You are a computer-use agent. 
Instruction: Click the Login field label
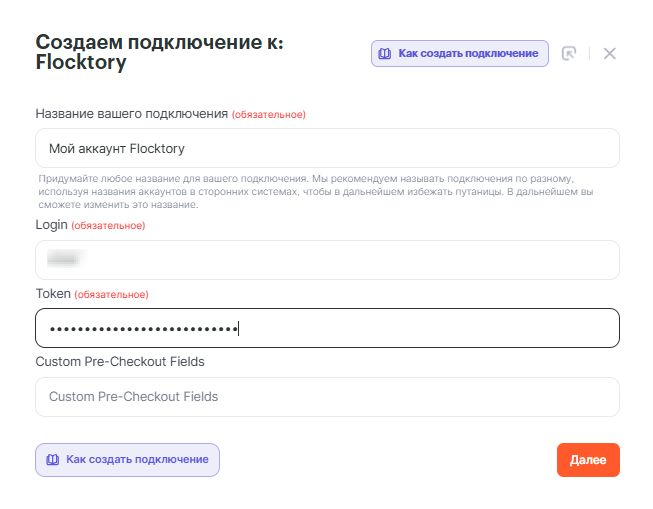[51, 225]
